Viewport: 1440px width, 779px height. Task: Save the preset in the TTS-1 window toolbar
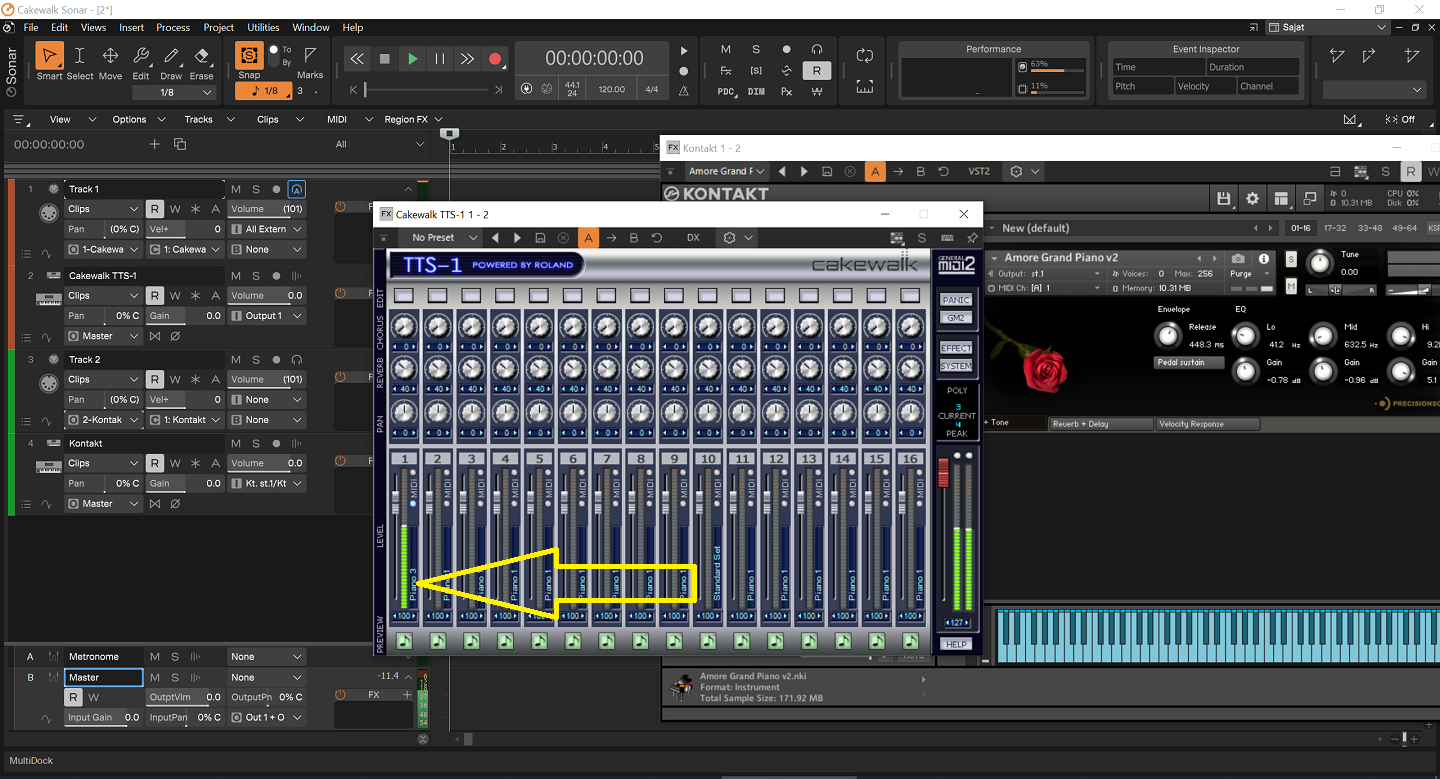[x=540, y=238]
